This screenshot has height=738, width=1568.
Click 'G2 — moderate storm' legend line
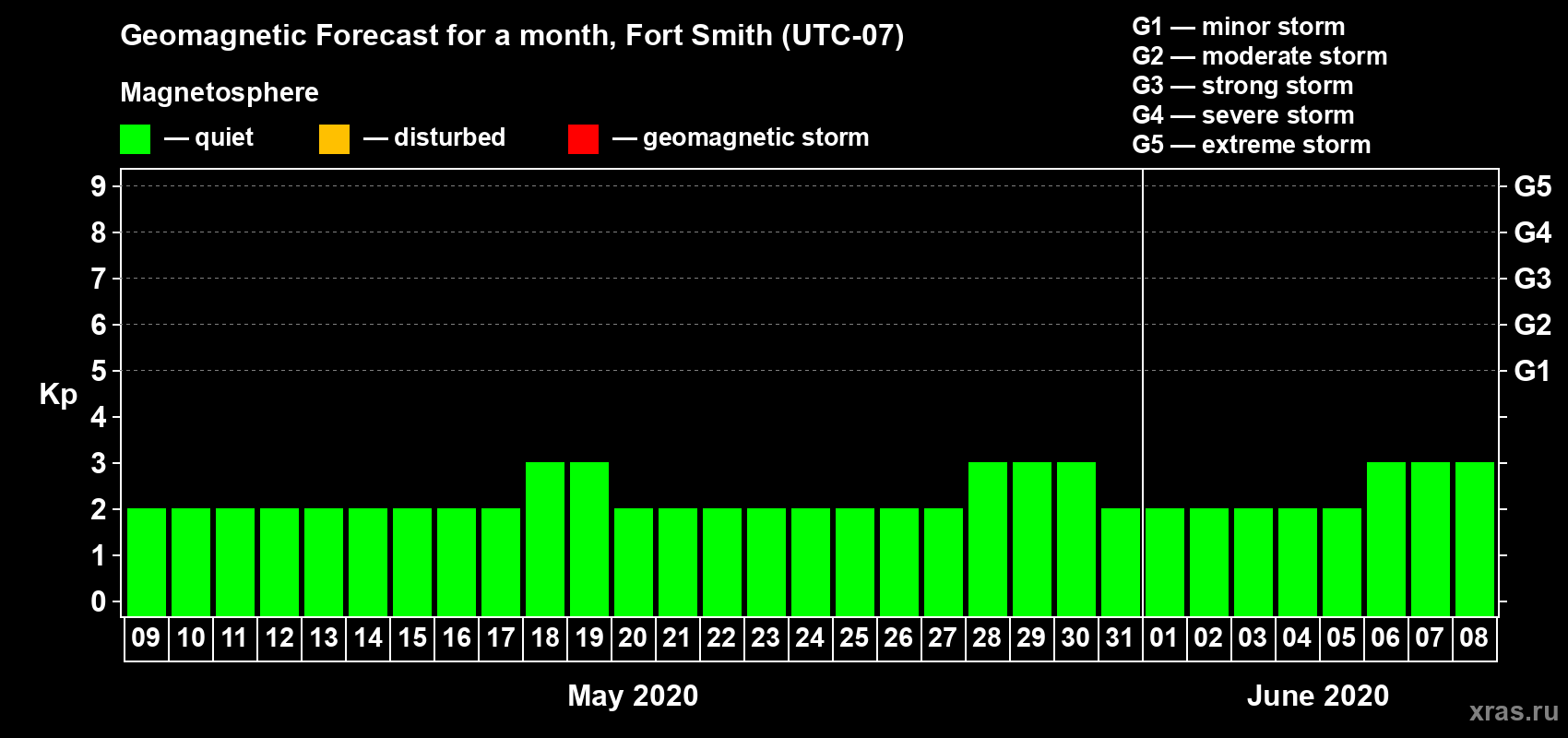click(x=1259, y=56)
